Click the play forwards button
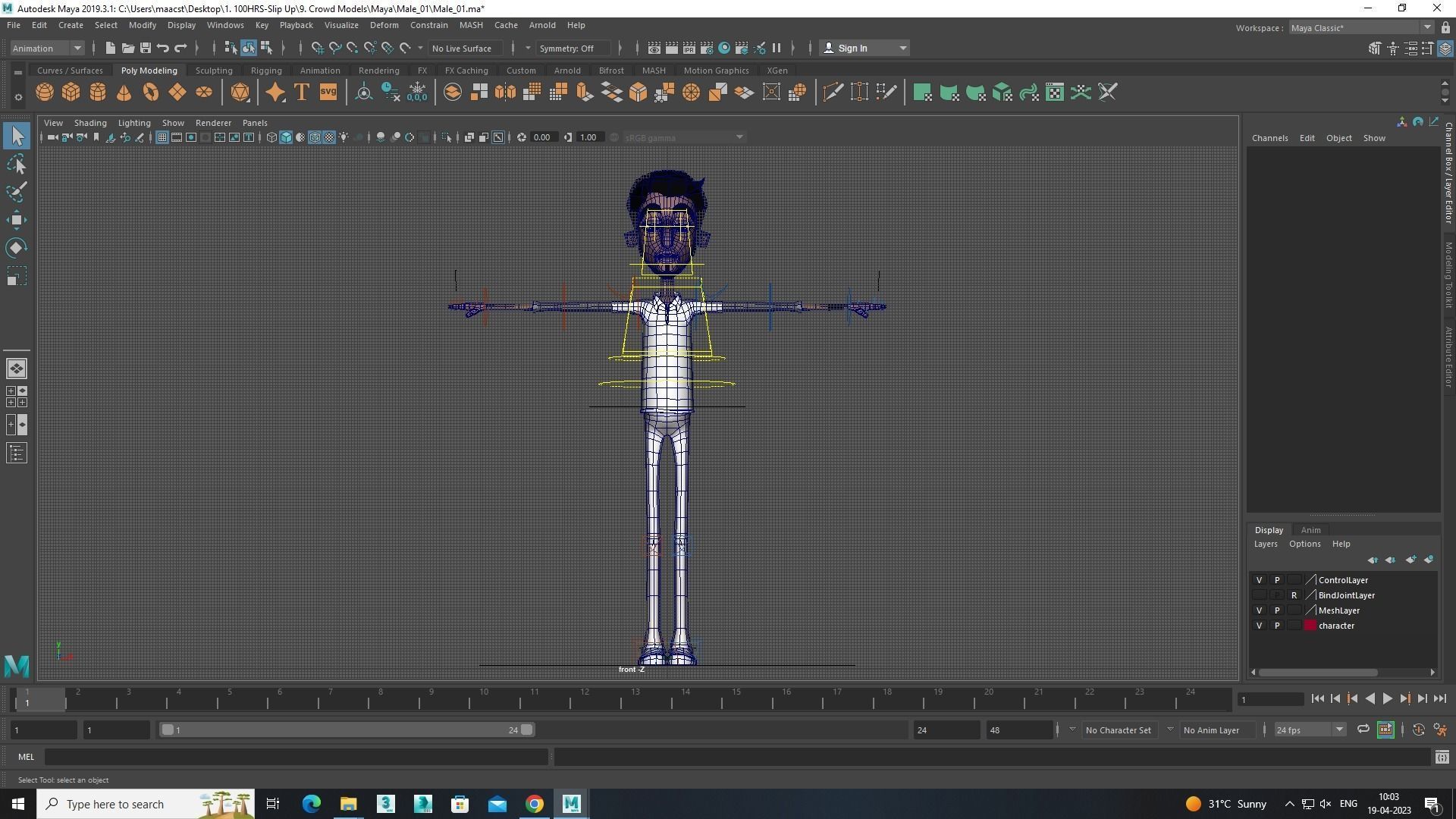The image size is (1456, 819). 1387,698
